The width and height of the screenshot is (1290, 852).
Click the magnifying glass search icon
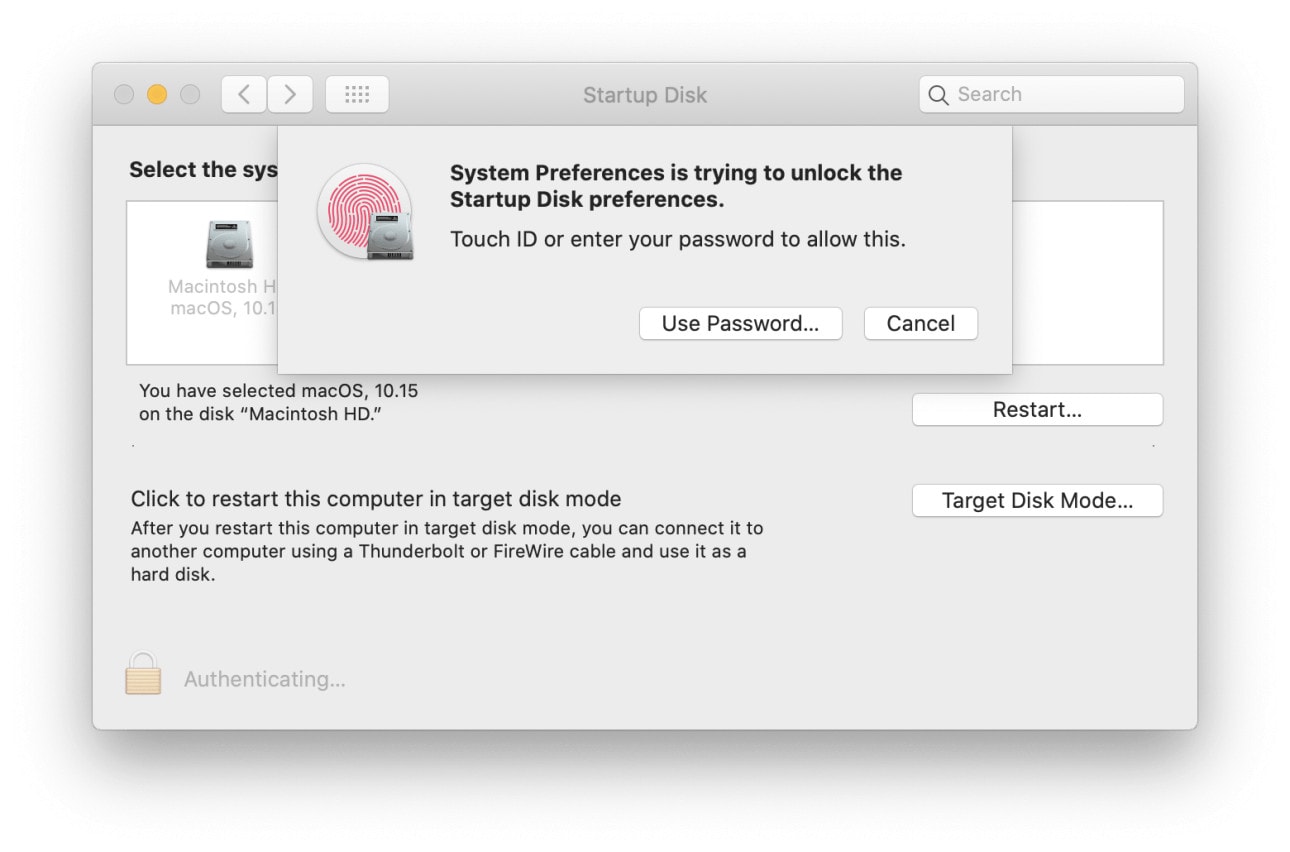(x=938, y=95)
